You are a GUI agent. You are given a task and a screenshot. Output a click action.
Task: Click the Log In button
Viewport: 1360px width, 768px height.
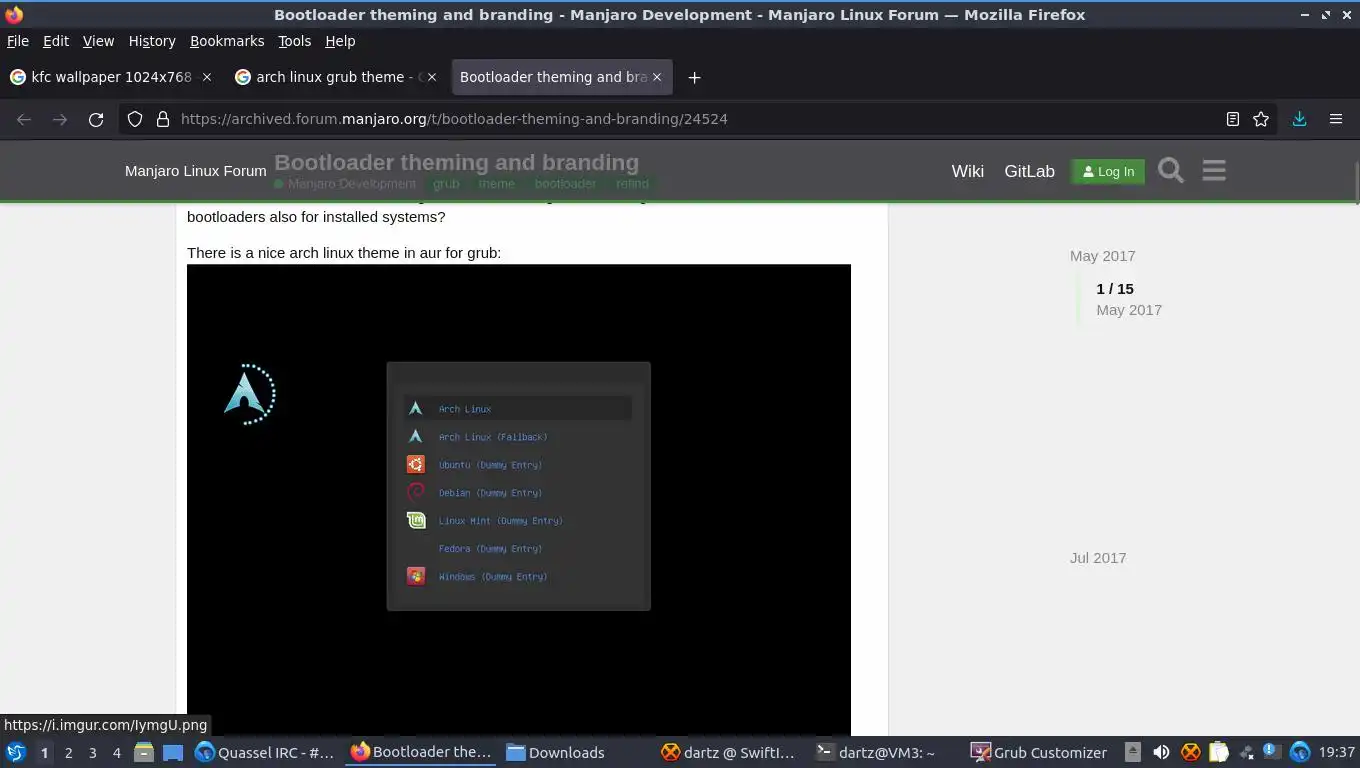tap(1108, 171)
